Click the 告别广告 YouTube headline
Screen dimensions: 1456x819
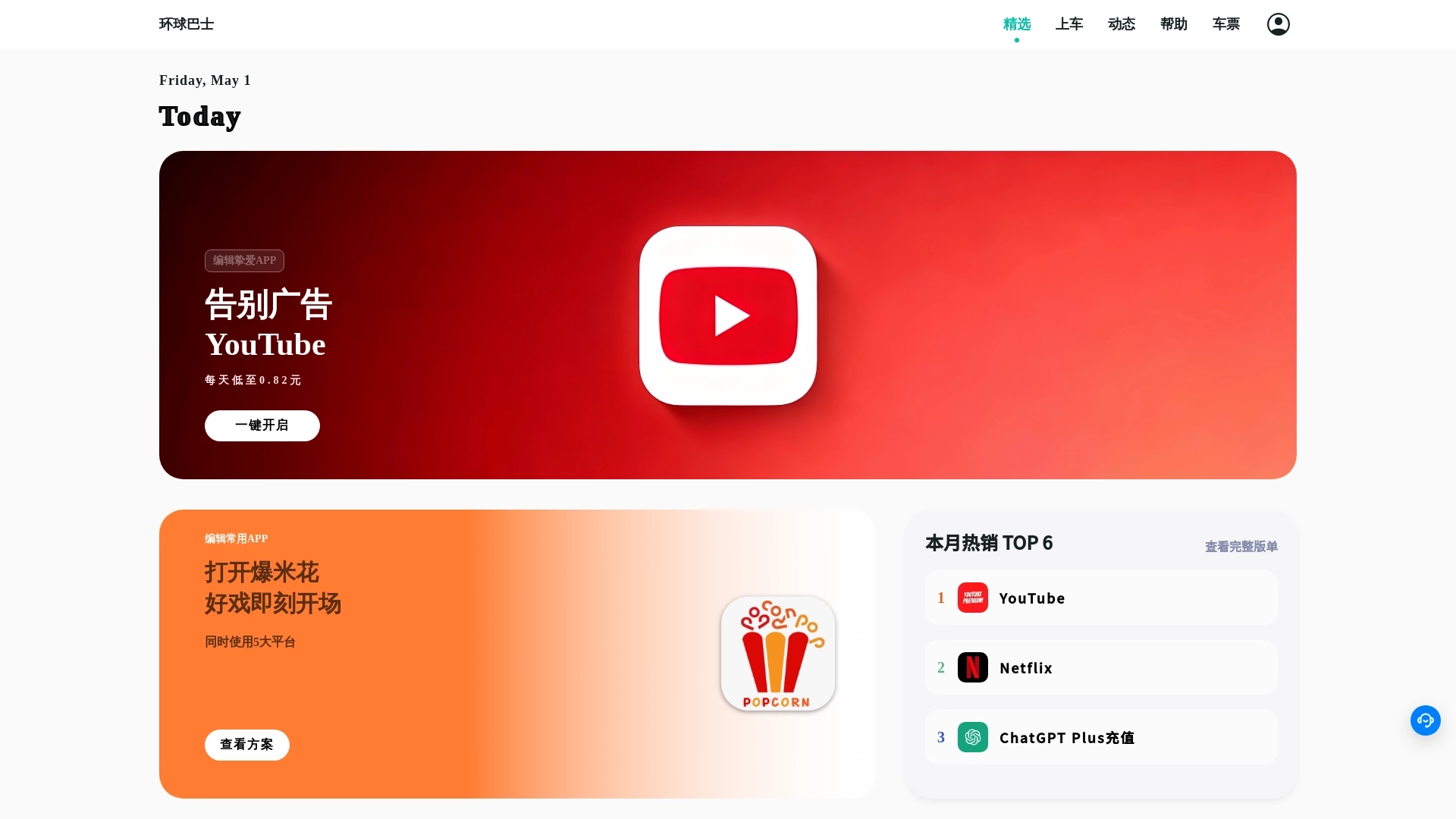[x=268, y=323]
